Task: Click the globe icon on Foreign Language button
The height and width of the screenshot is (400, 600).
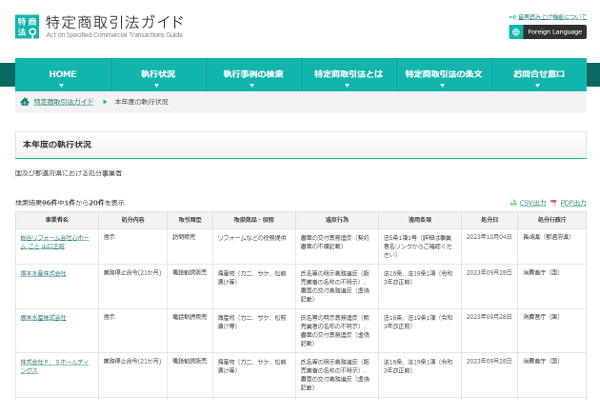Action: pyautogui.click(x=516, y=32)
